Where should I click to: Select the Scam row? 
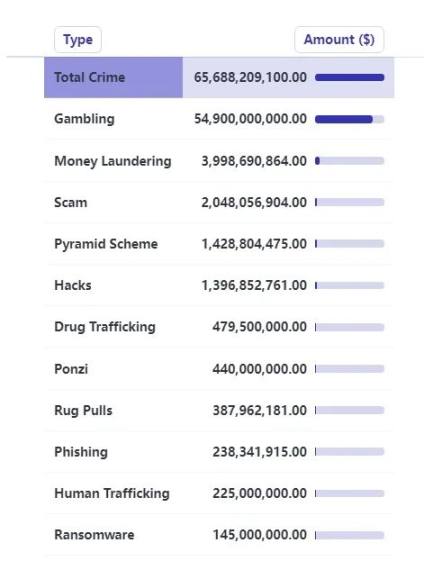pos(219,202)
